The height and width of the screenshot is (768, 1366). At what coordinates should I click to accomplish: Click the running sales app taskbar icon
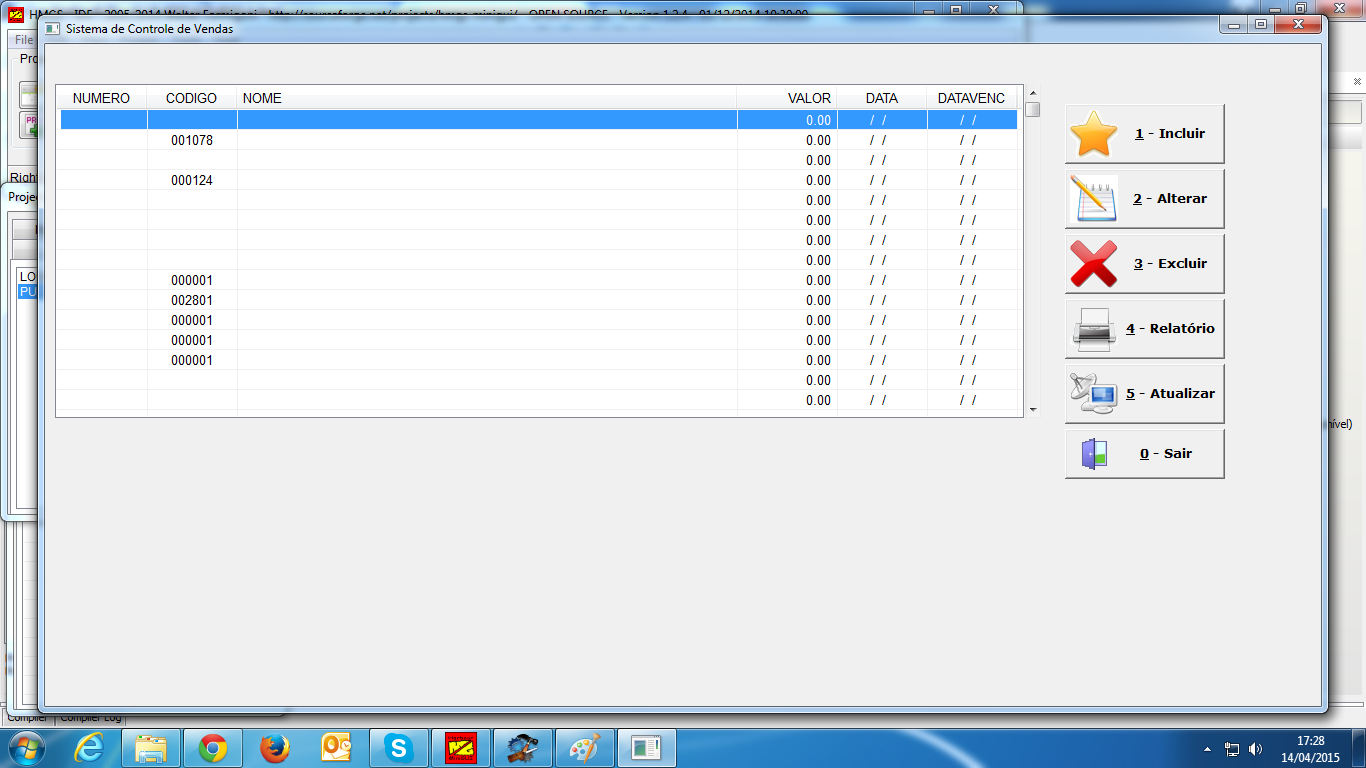click(x=646, y=747)
